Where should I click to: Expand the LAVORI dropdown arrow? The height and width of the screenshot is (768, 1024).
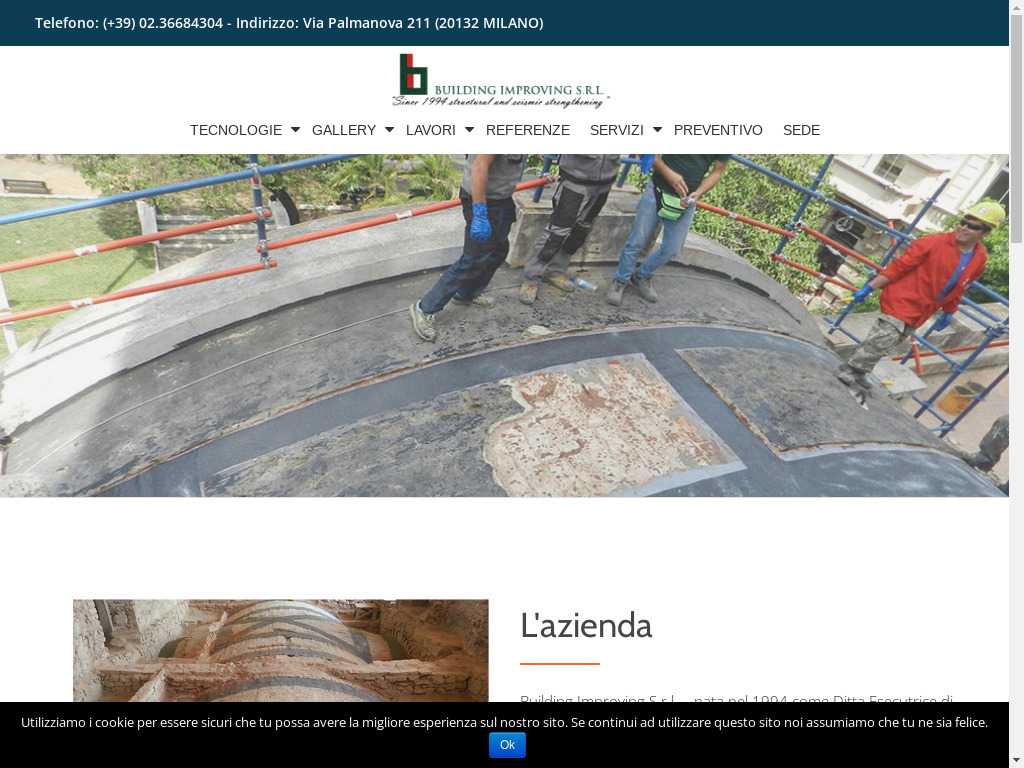pos(469,130)
